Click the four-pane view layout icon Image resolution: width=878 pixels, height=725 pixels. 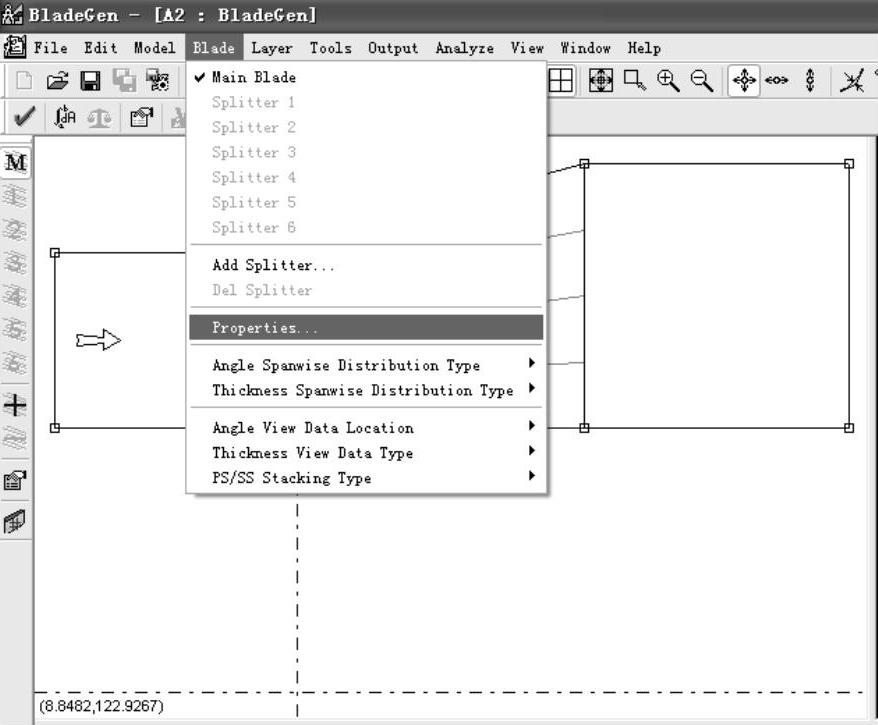tap(561, 81)
